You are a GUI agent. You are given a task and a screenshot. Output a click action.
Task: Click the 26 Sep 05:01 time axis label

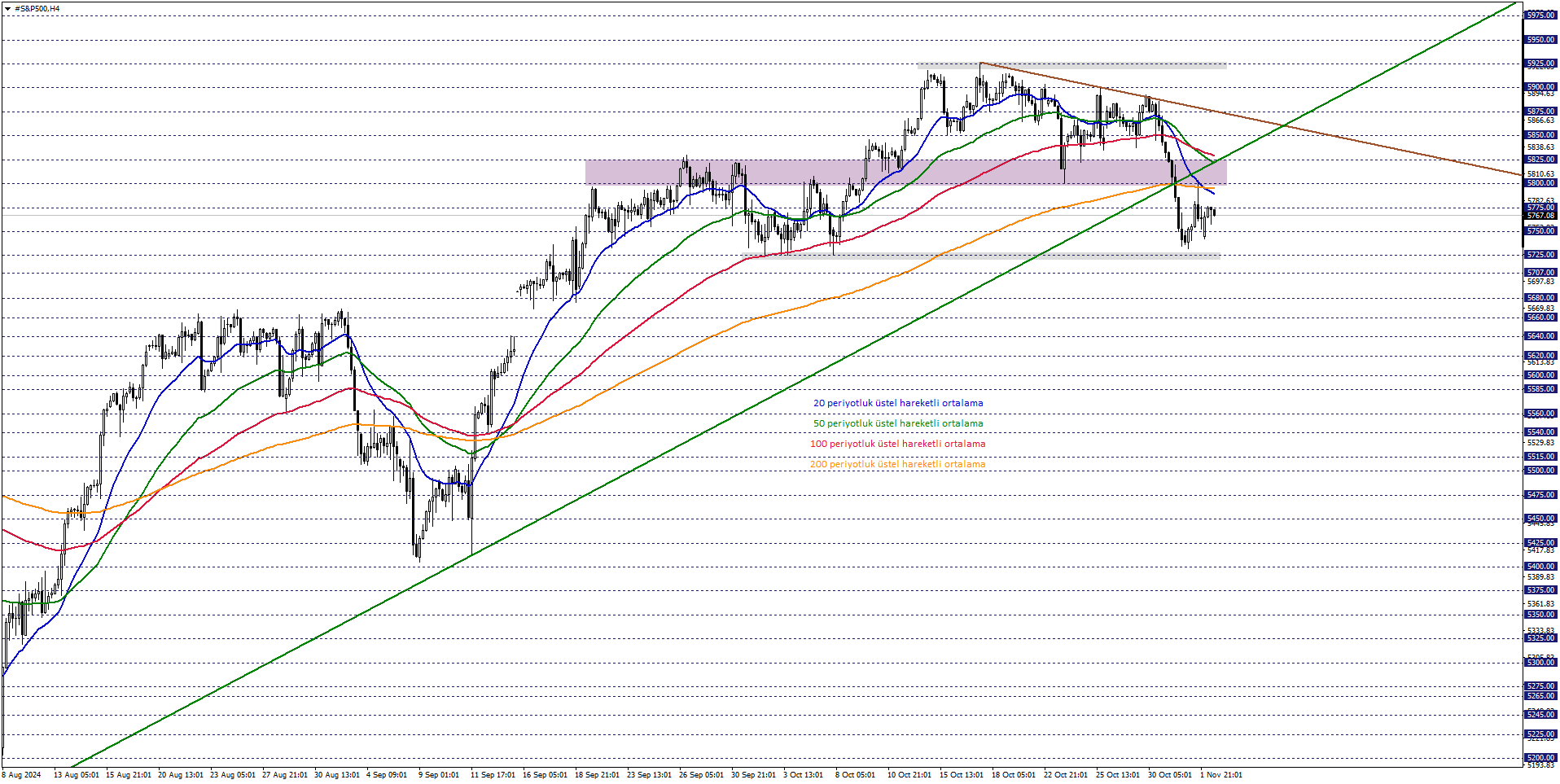(701, 775)
